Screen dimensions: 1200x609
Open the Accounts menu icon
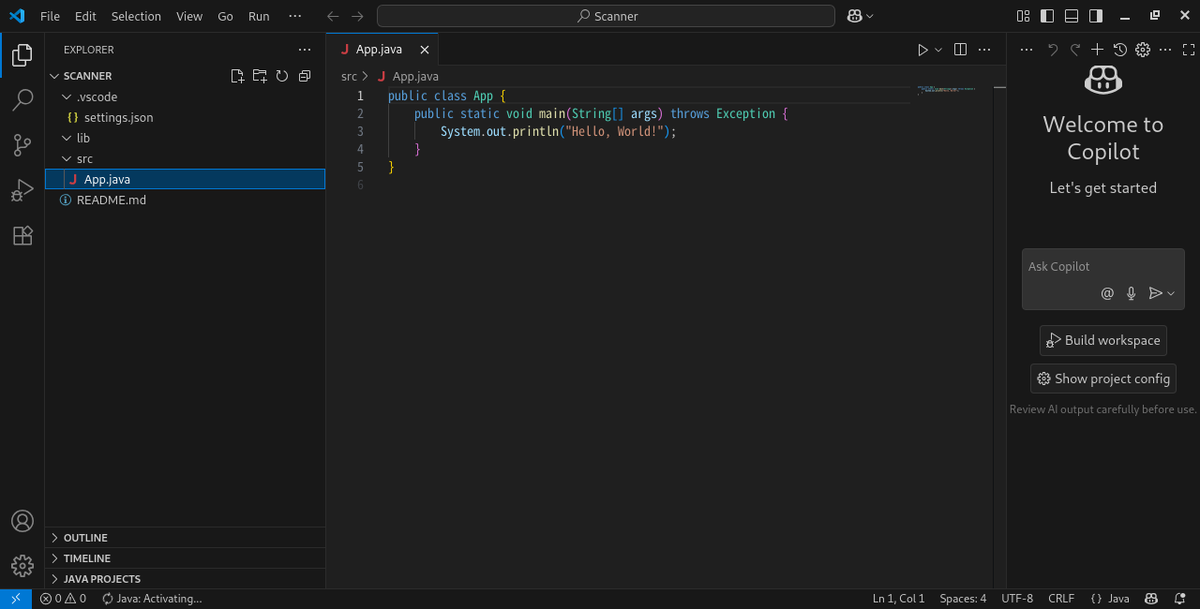[22, 521]
